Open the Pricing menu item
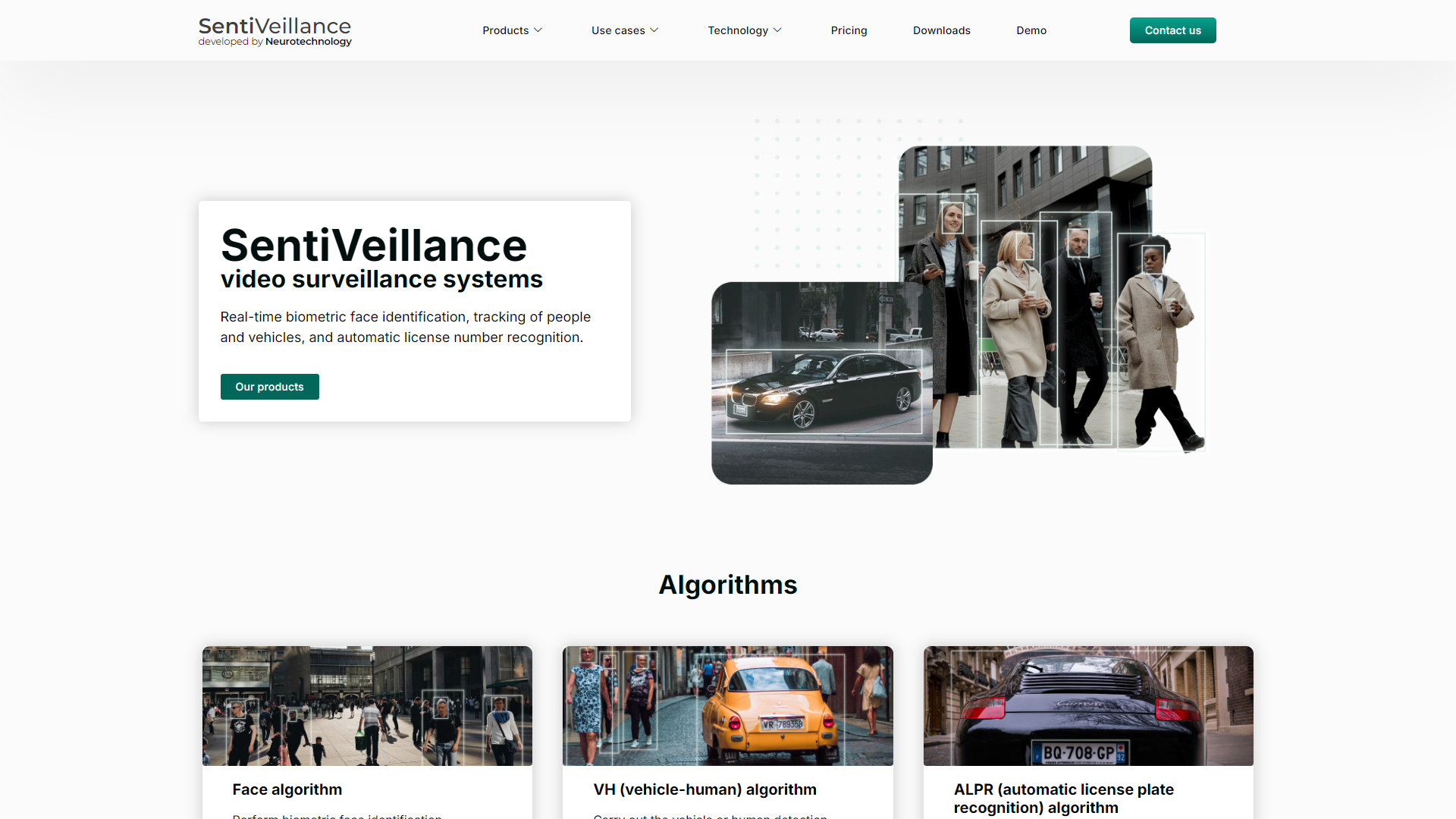Image resolution: width=1456 pixels, height=819 pixels. (x=848, y=30)
